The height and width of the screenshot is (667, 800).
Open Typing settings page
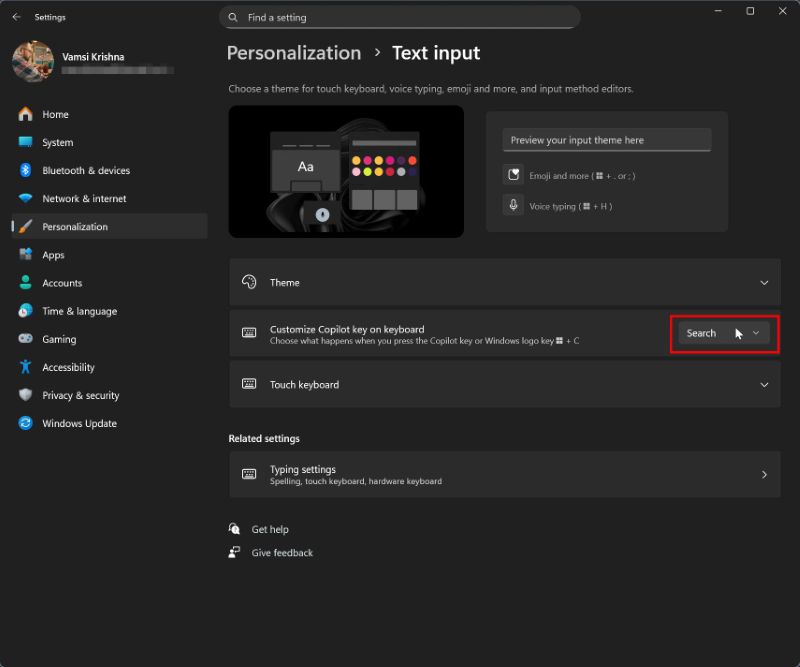pyautogui.click(x=504, y=475)
